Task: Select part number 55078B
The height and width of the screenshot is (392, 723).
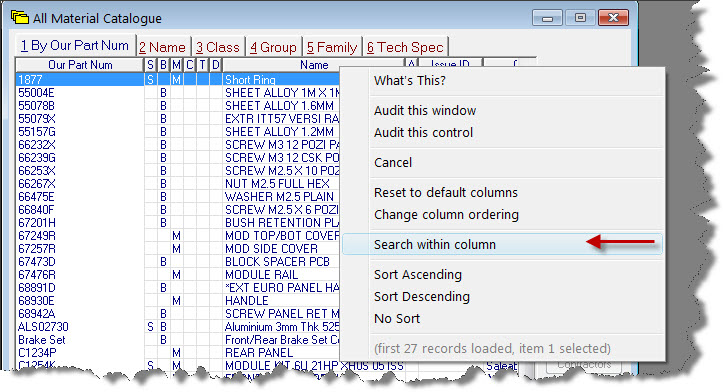Action: pos(36,106)
